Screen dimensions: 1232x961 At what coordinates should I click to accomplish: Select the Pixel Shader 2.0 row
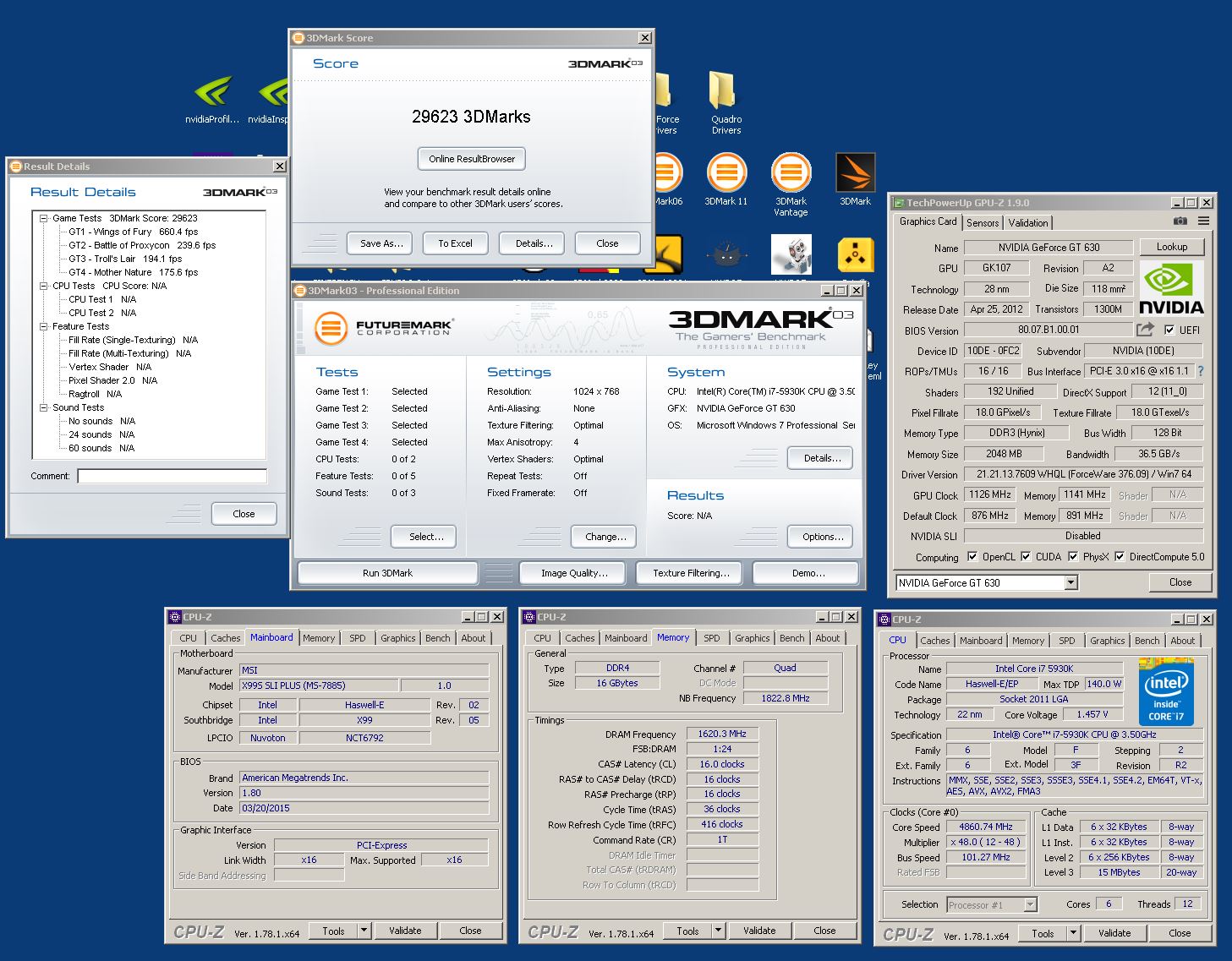click(113, 380)
